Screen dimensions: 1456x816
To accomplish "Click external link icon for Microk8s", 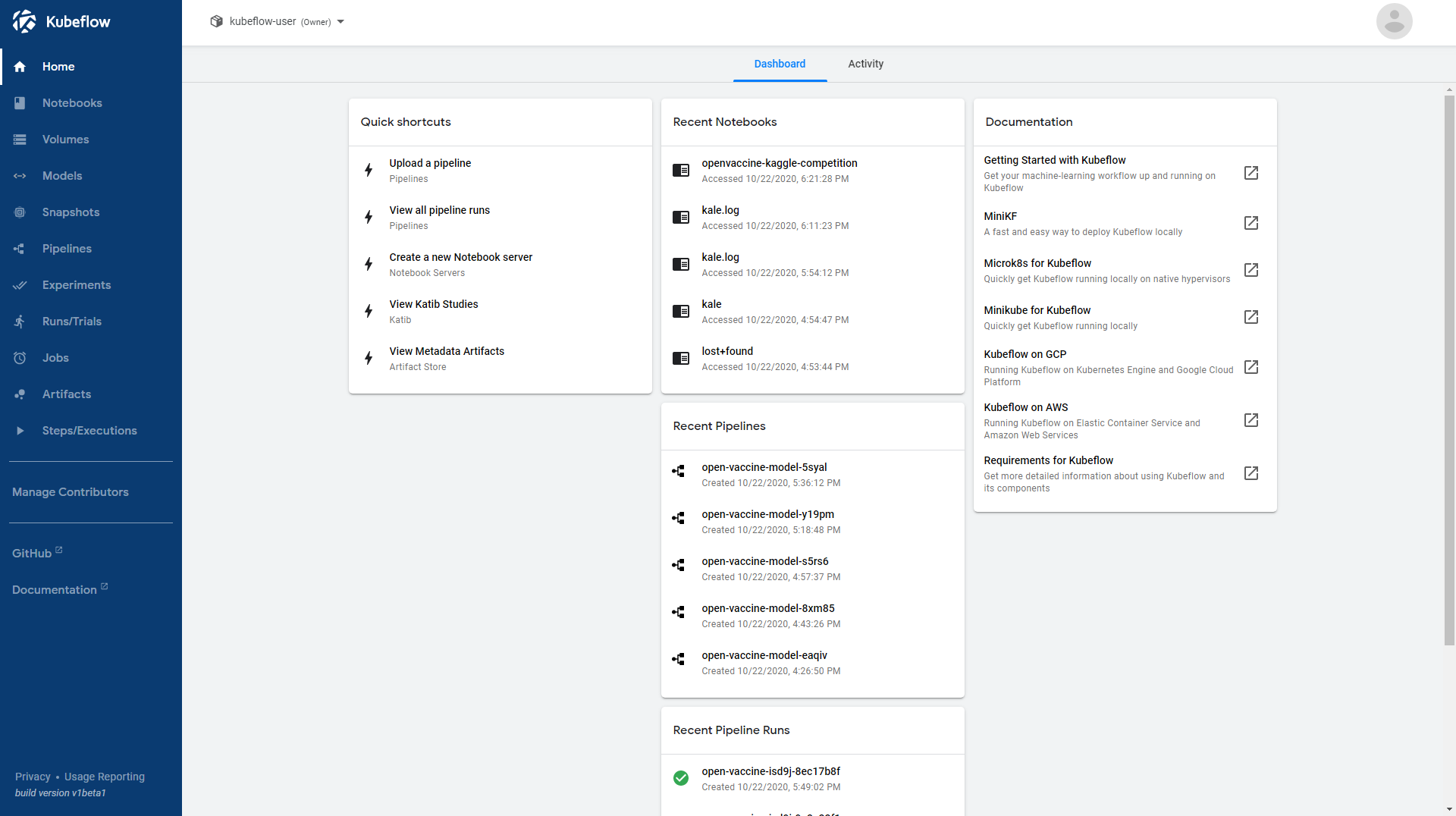I will [x=1251, y=270].
